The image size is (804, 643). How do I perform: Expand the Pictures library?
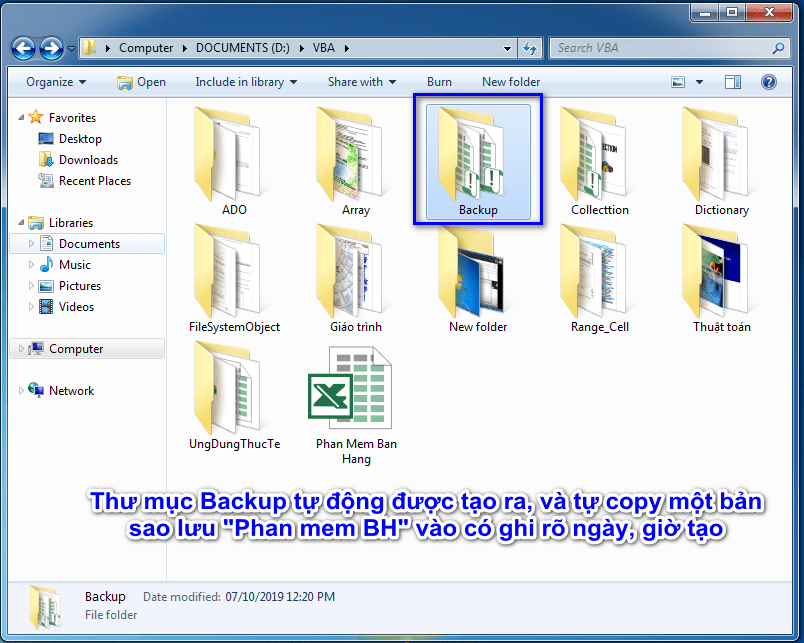tap(31, 286)
